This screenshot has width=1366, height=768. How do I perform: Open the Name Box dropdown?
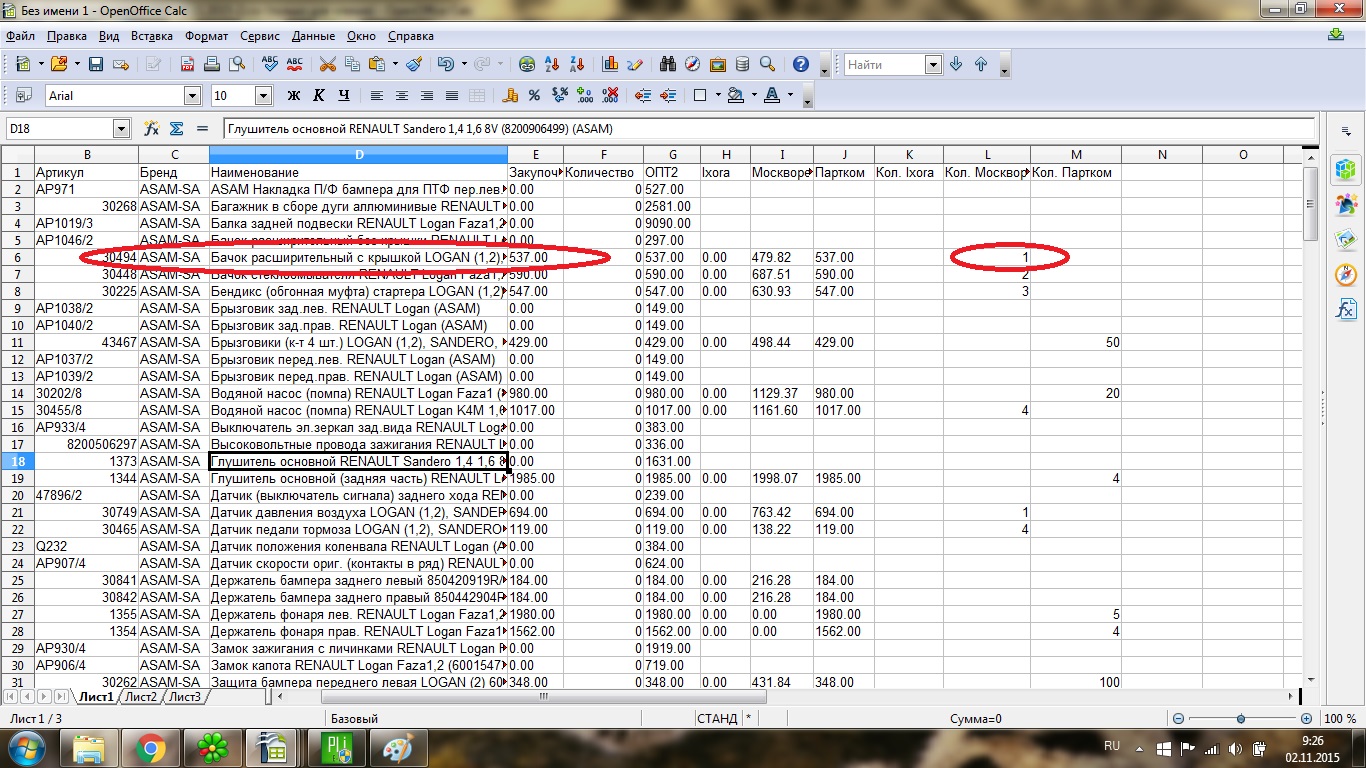pyautogui.click(x=122, y=128)
